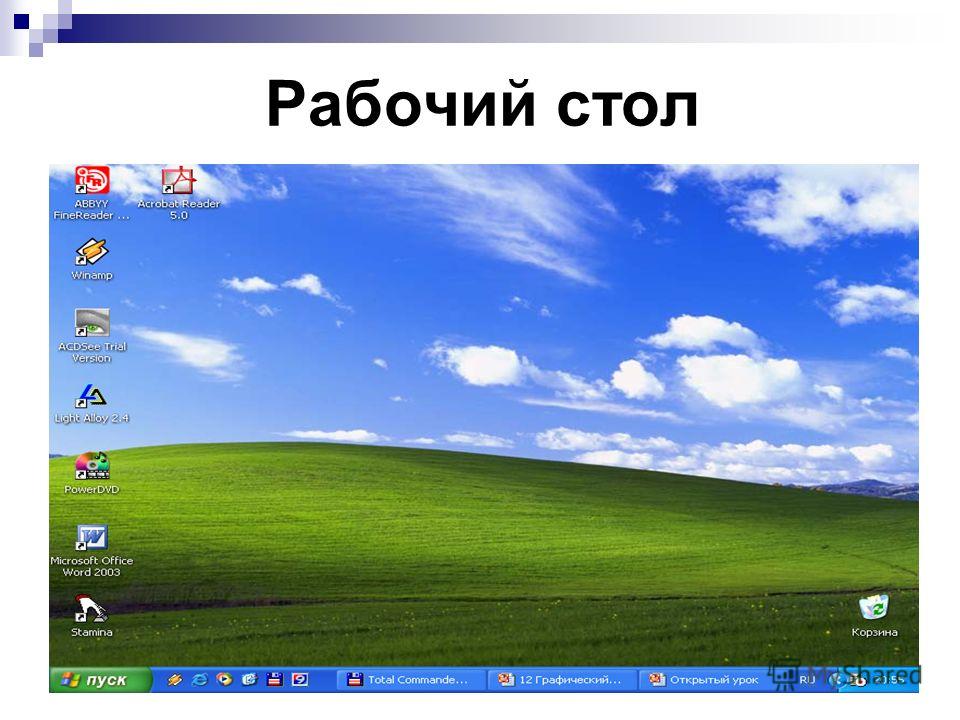The width and height of the screenshot is (960, 720).
Task: Click the Light Alloy 2.4 shortcut
Action: click(92, 404)
